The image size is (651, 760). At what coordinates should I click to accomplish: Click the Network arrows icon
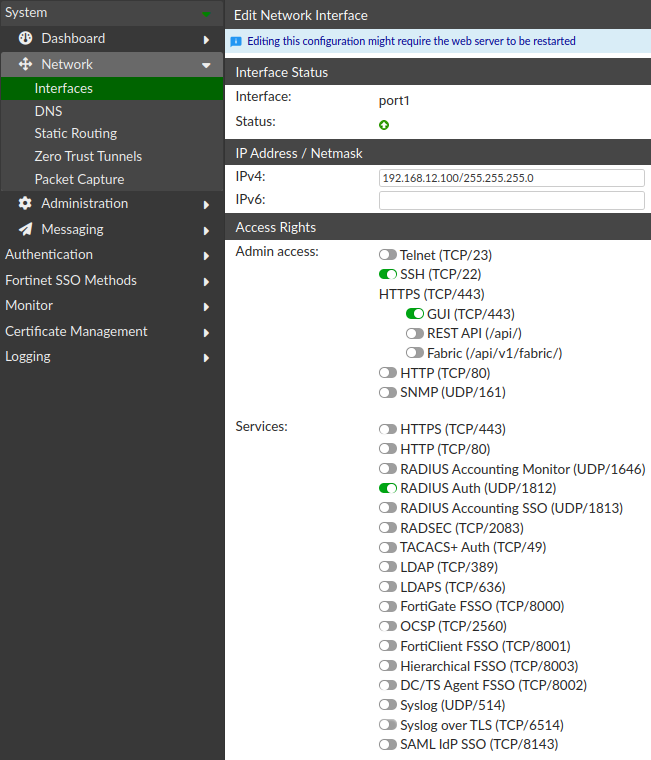tap(25, 64)
